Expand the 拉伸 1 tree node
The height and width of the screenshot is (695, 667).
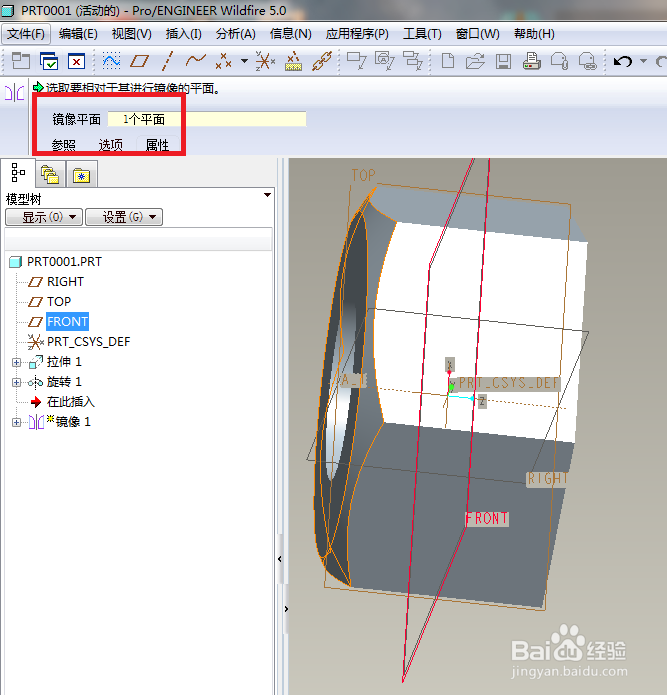click(16, 363)
